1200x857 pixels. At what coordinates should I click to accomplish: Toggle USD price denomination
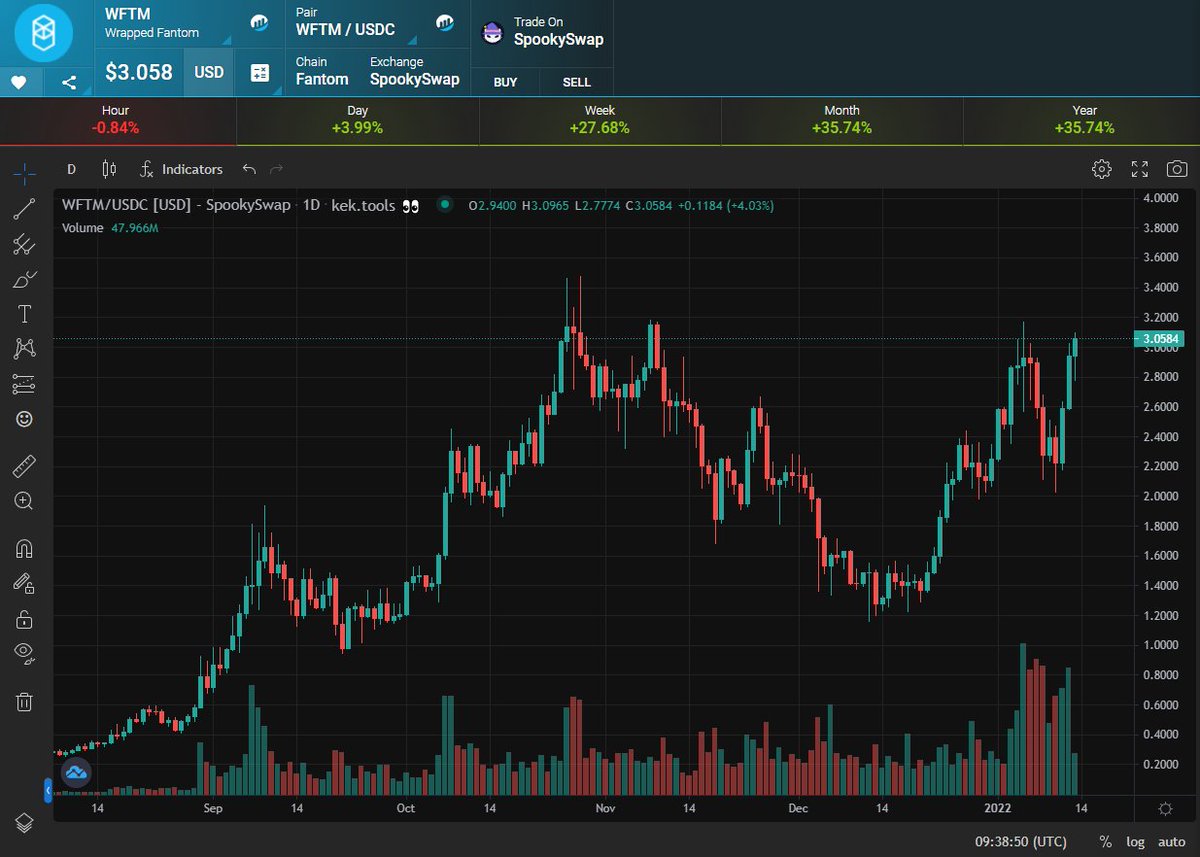(x=209, y=72)
